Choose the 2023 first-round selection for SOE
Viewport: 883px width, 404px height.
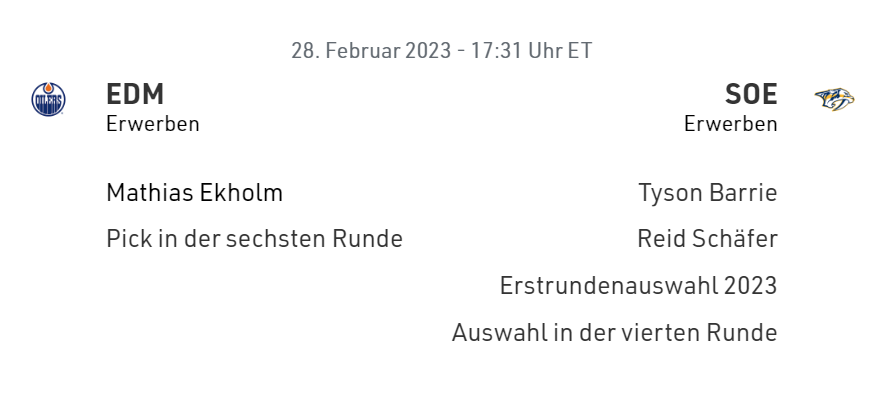(x=638, y=285)
